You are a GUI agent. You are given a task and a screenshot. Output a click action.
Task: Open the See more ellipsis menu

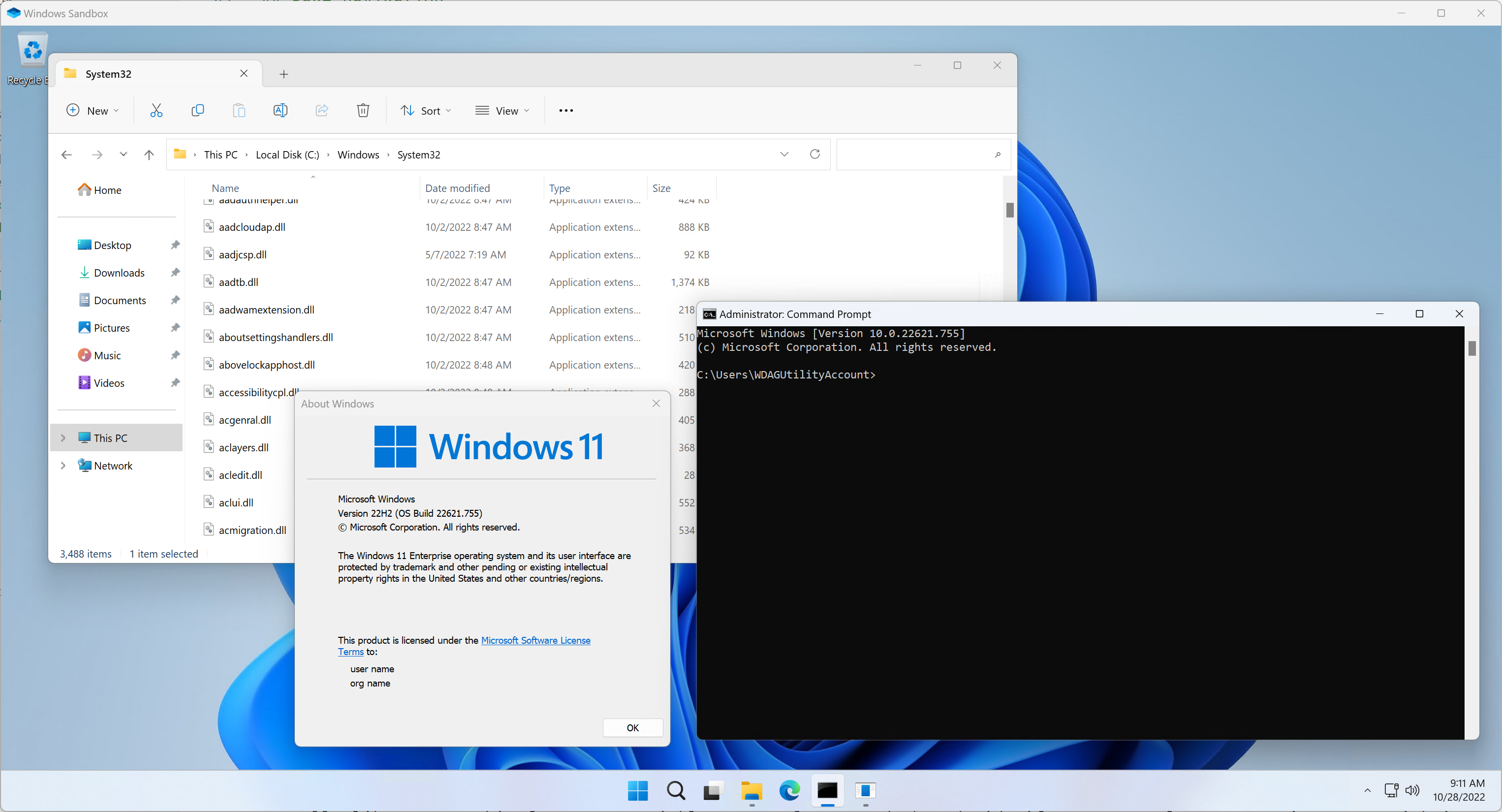click(x=565, y=110)
